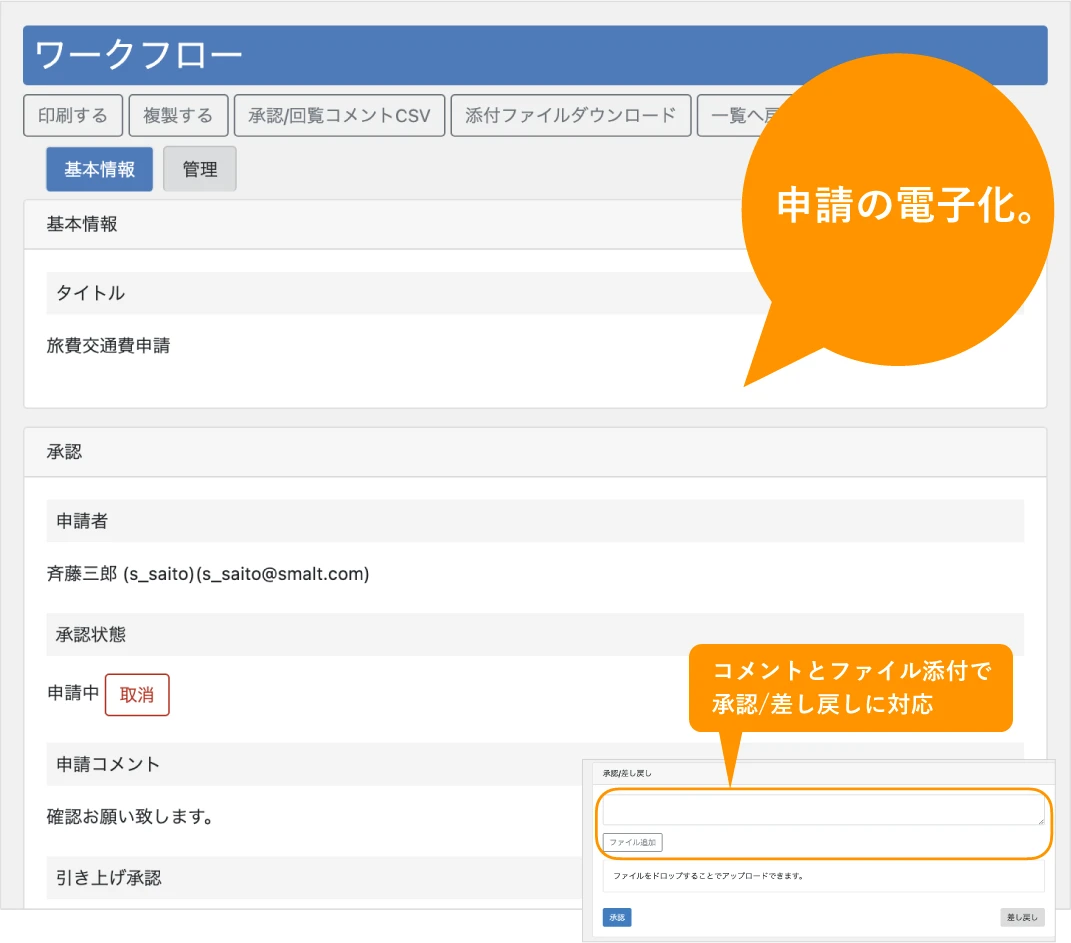Click the file drop upload zone
Image resolution: width=1071 pixels, height=943 pixels.
coord(822,876)
